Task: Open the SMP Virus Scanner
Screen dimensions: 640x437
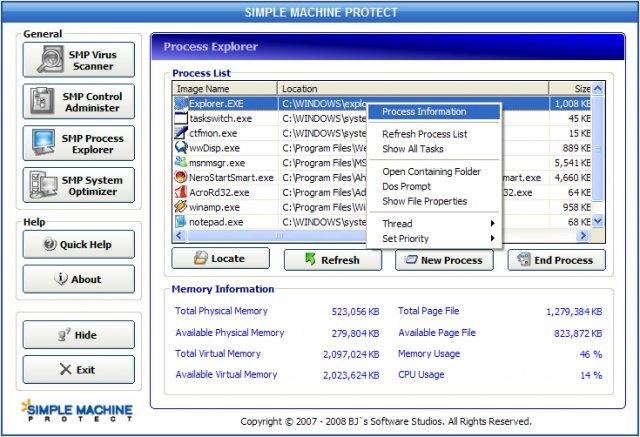Action: pyautogui.click(x=79, y=60)
